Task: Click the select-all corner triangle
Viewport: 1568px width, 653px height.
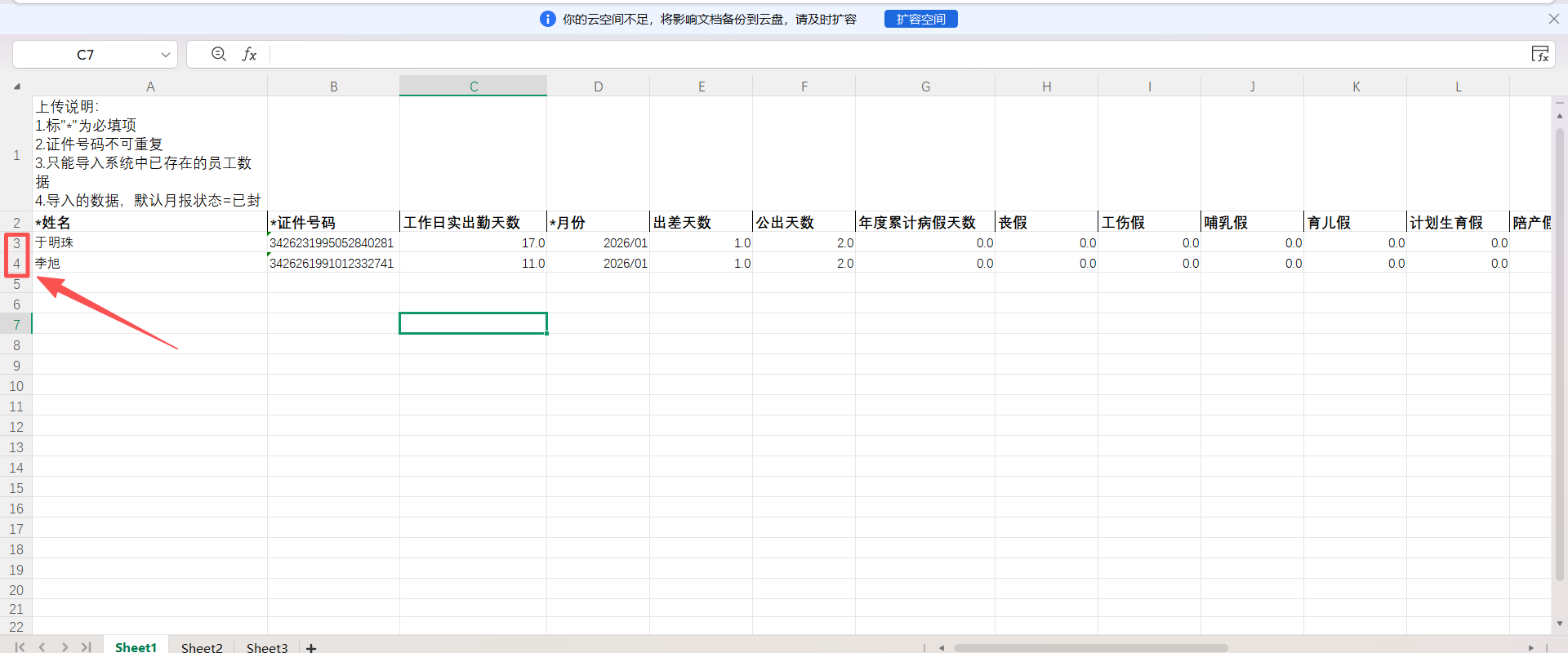Action: tap(16, 87)
